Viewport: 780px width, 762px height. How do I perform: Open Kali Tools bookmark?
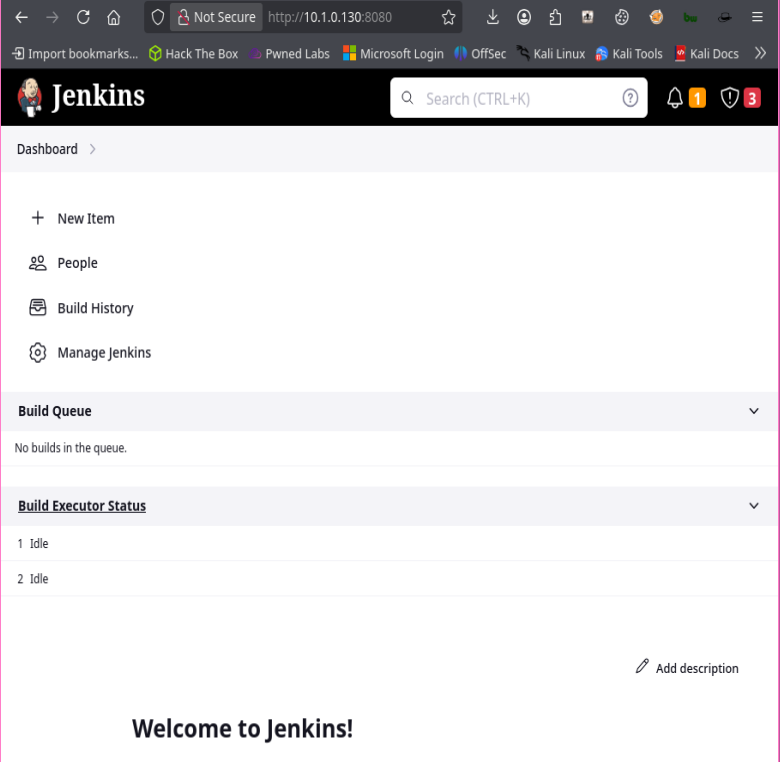629,54
